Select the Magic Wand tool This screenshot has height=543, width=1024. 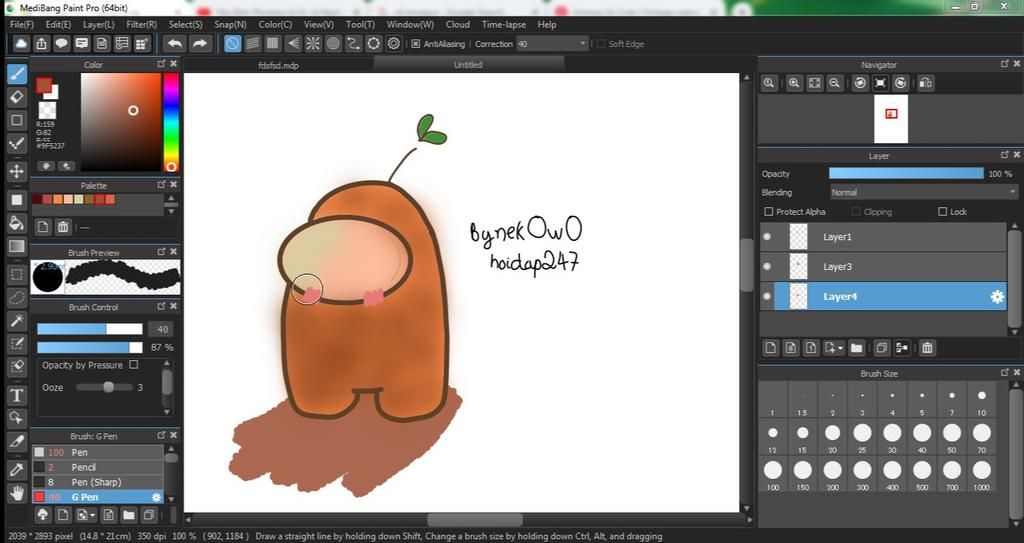pyautogui.click(x=17, y=320)
